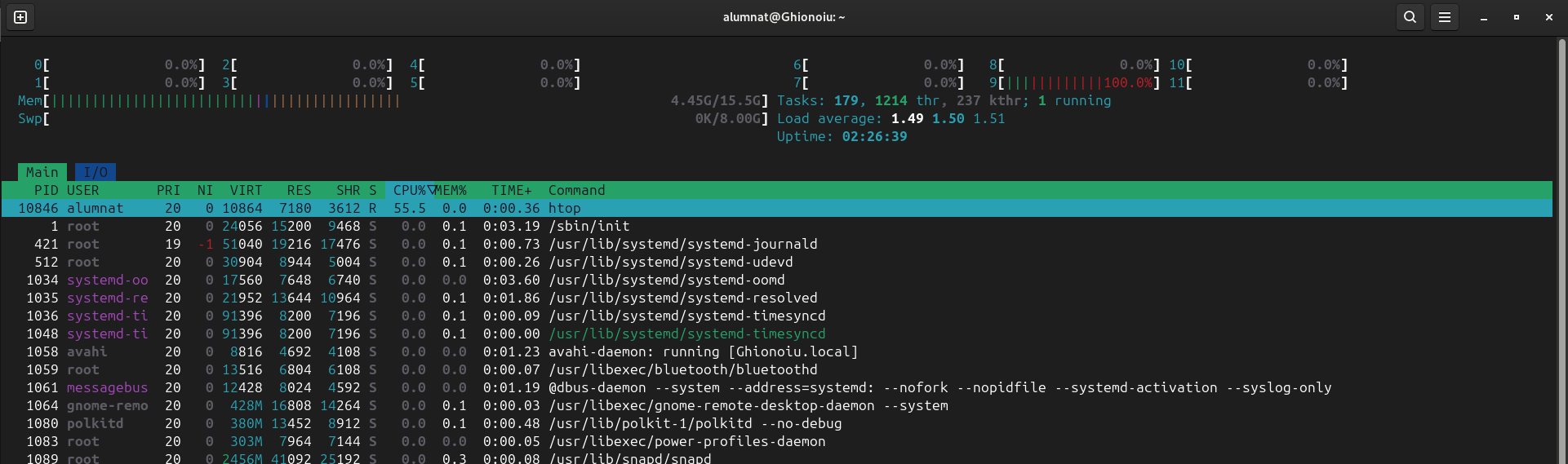Select the systemd-journald process row
1568x464 pixels.
tap(682, 244)
